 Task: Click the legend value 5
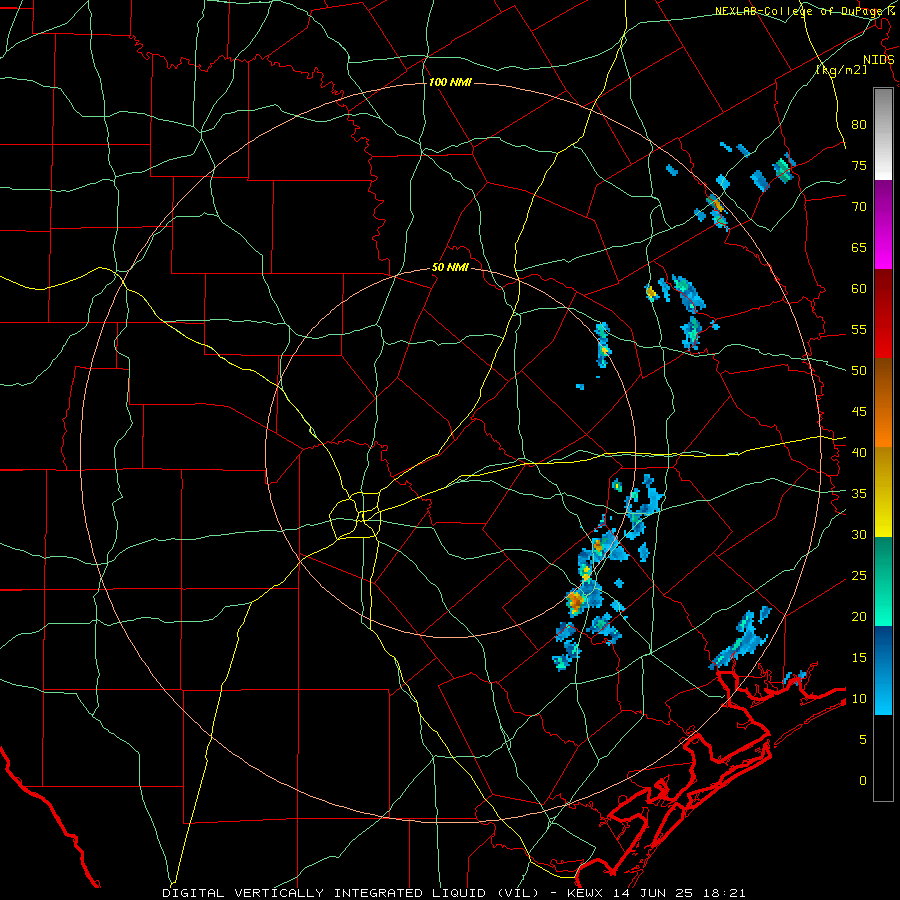coord(863,740)
